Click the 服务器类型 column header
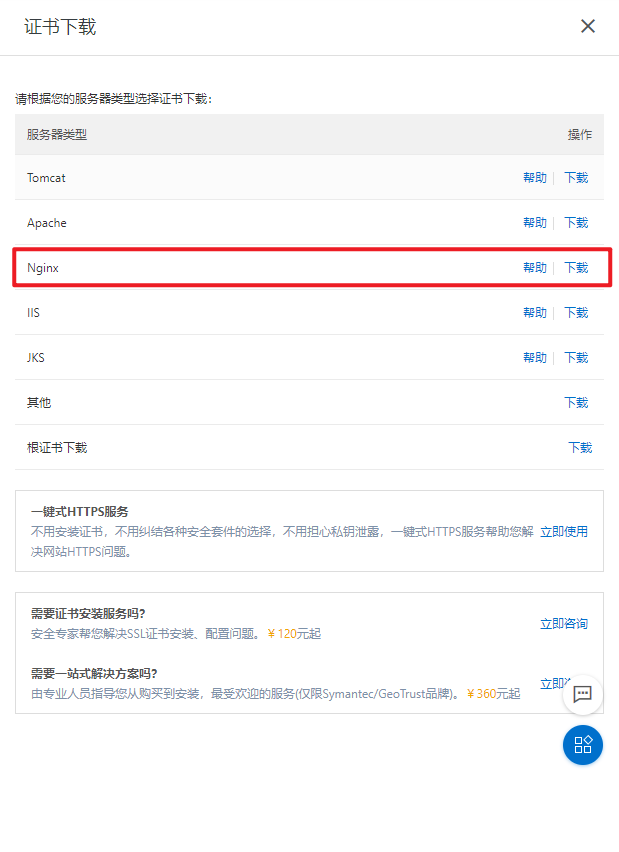 click(57, 135)
